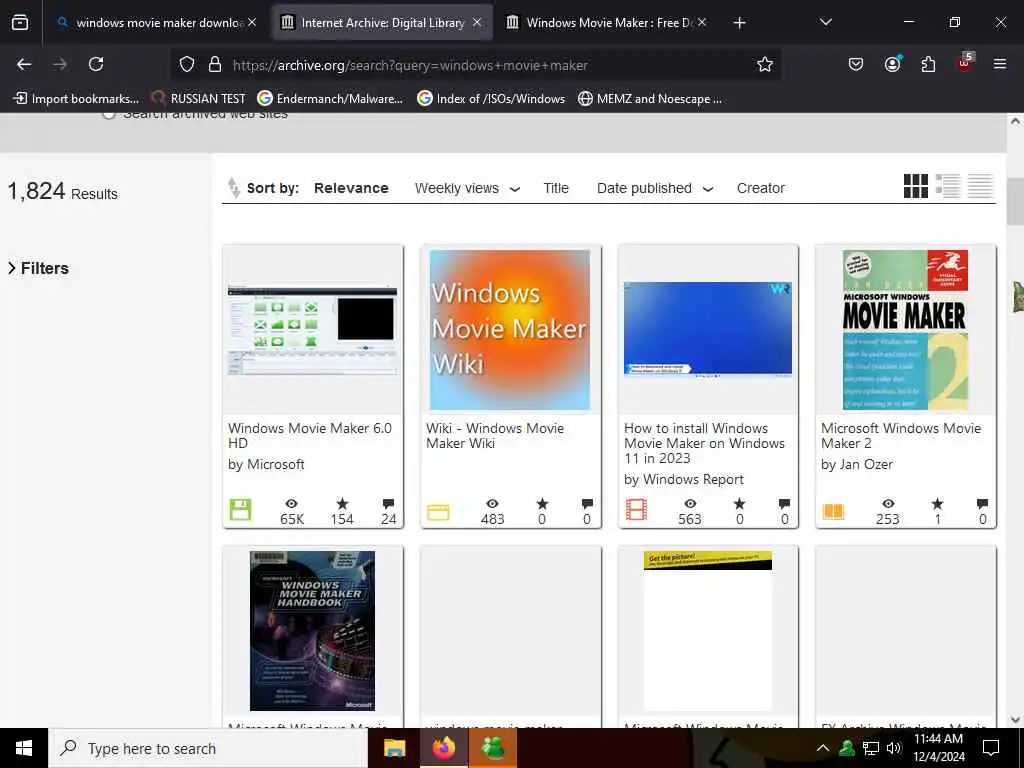Switch to compact list view
This screenshot has height=768, width=1024.
[x=980, y=186]
